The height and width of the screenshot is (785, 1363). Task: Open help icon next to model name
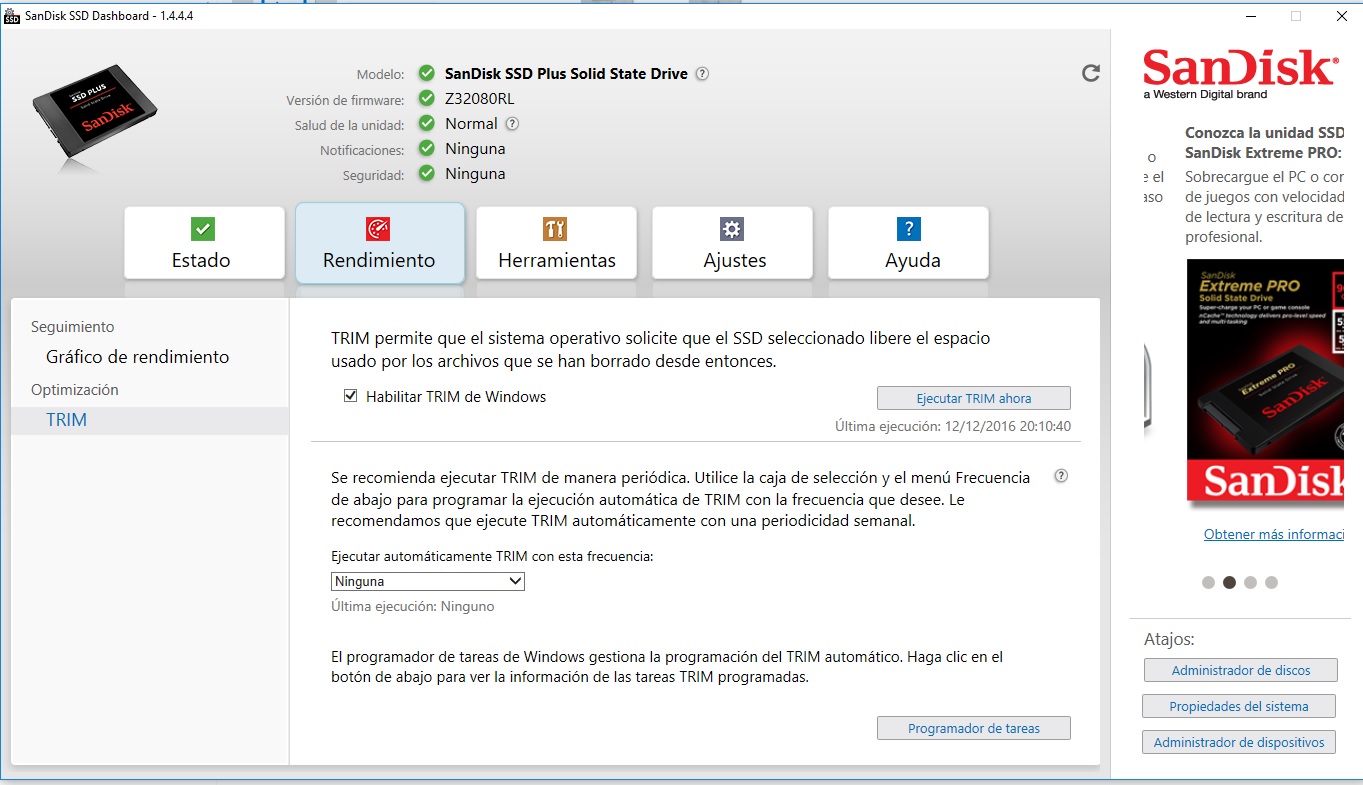702,74
